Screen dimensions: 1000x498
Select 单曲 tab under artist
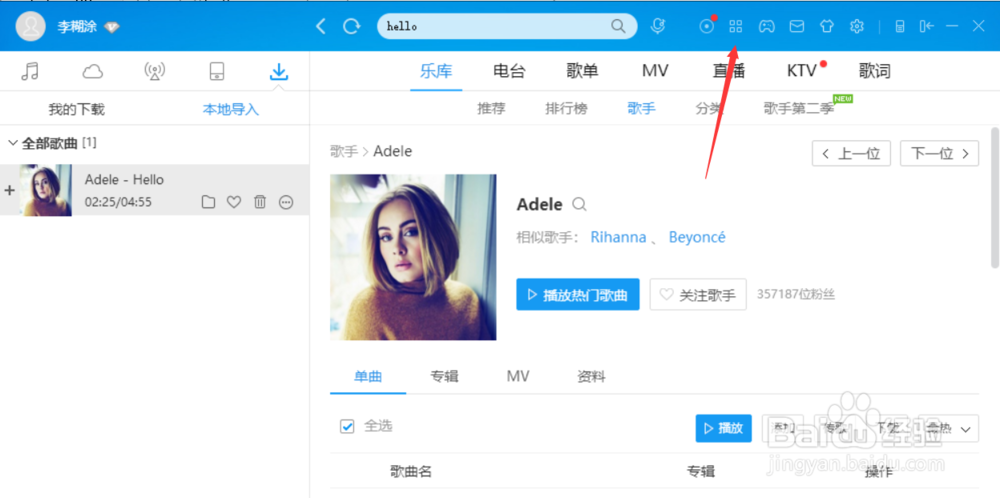368,377
